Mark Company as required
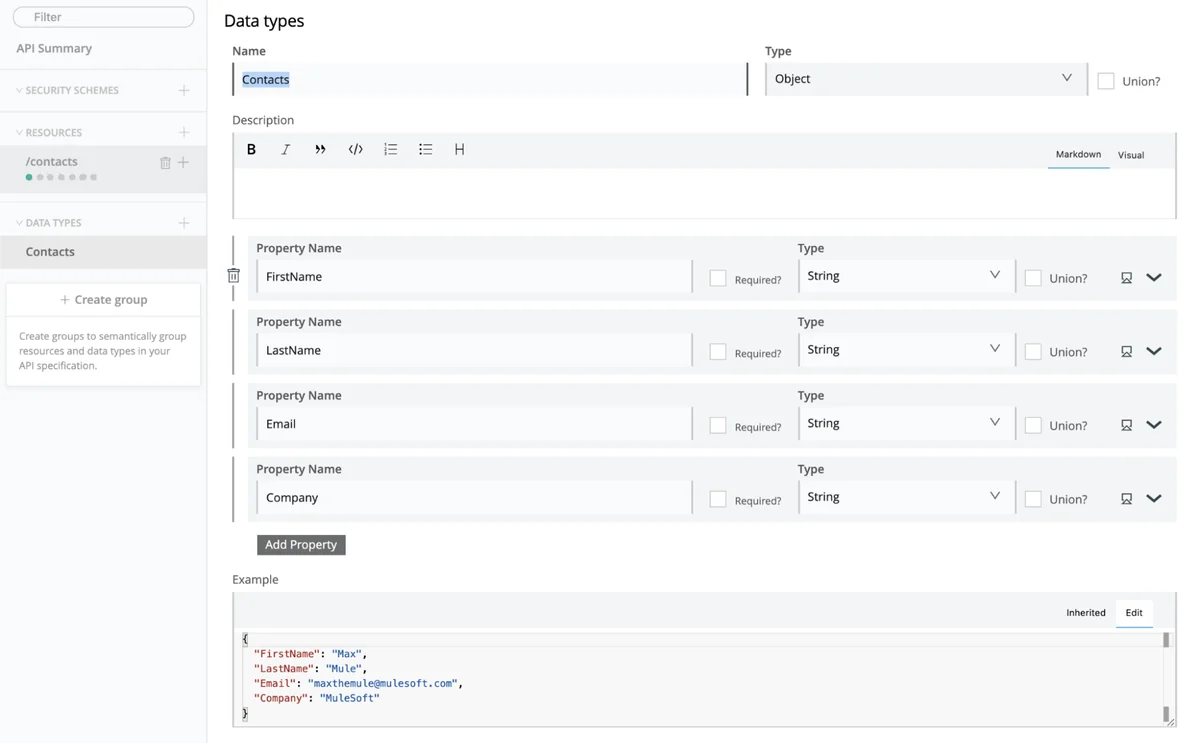Viewport: 1200px width, 743px height. [x=718, y=499]
